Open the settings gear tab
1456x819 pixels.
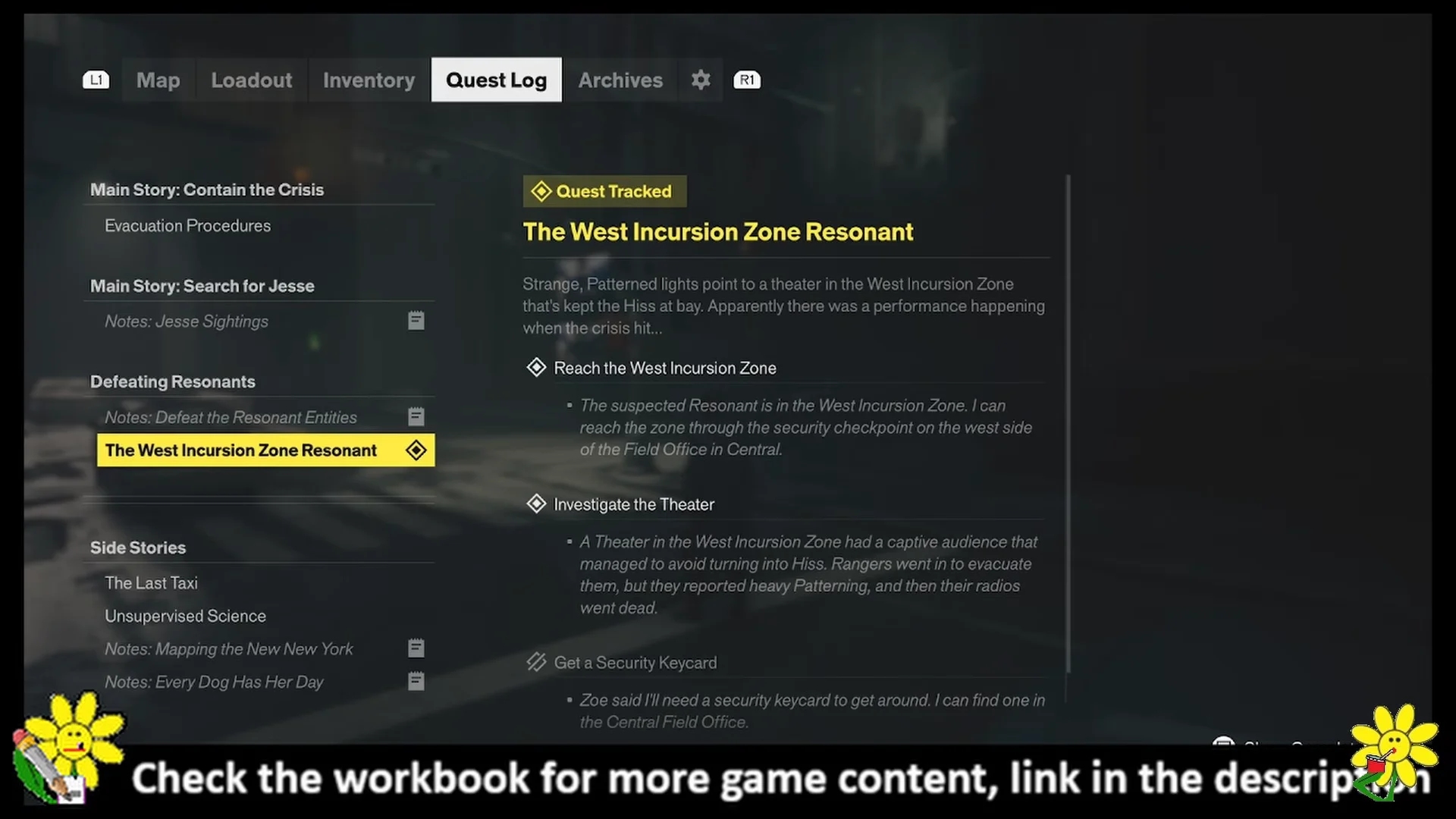(x=701, y=80)
